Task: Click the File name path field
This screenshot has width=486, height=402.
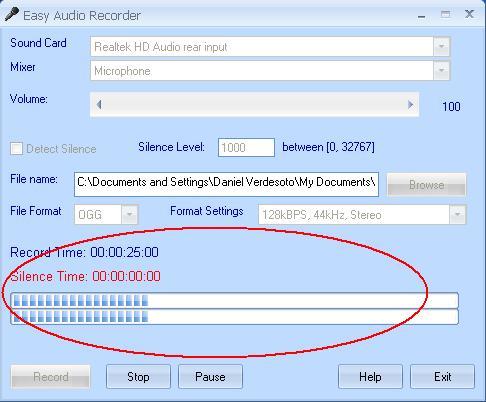Action: click(226, 184)
